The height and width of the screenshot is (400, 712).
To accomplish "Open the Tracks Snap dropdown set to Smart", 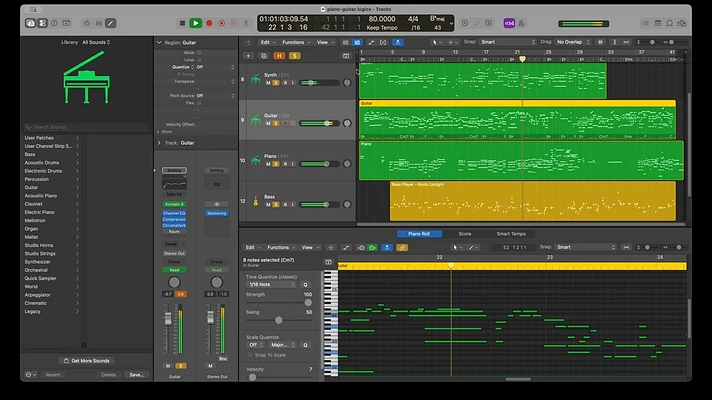I will tap(508, 42).
